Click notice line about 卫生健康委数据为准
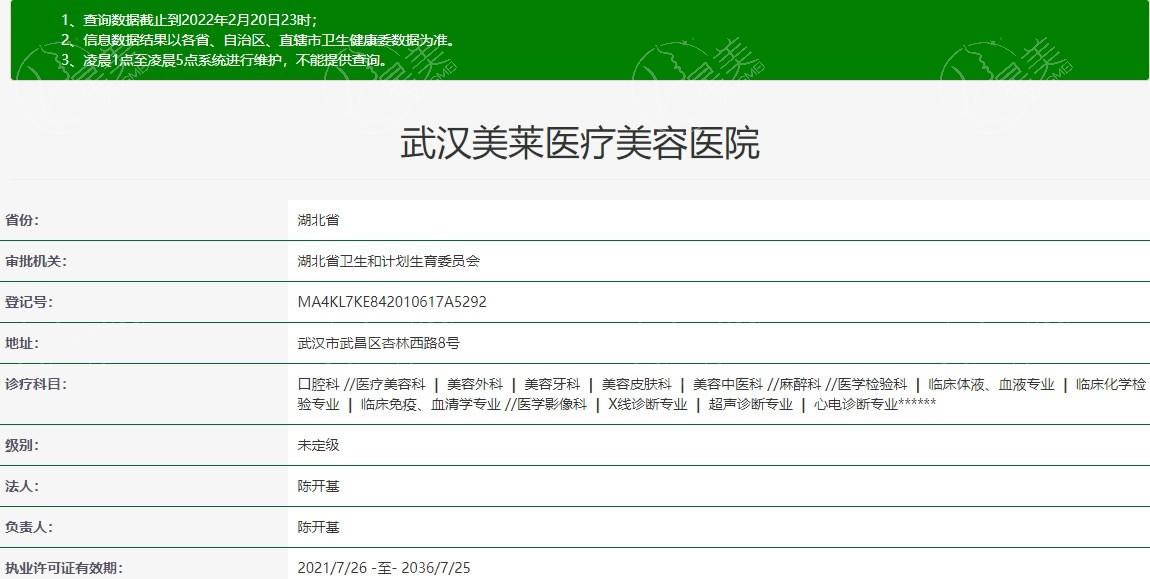This screenshot has width=1150, height=579. click(x=258, y=40)
